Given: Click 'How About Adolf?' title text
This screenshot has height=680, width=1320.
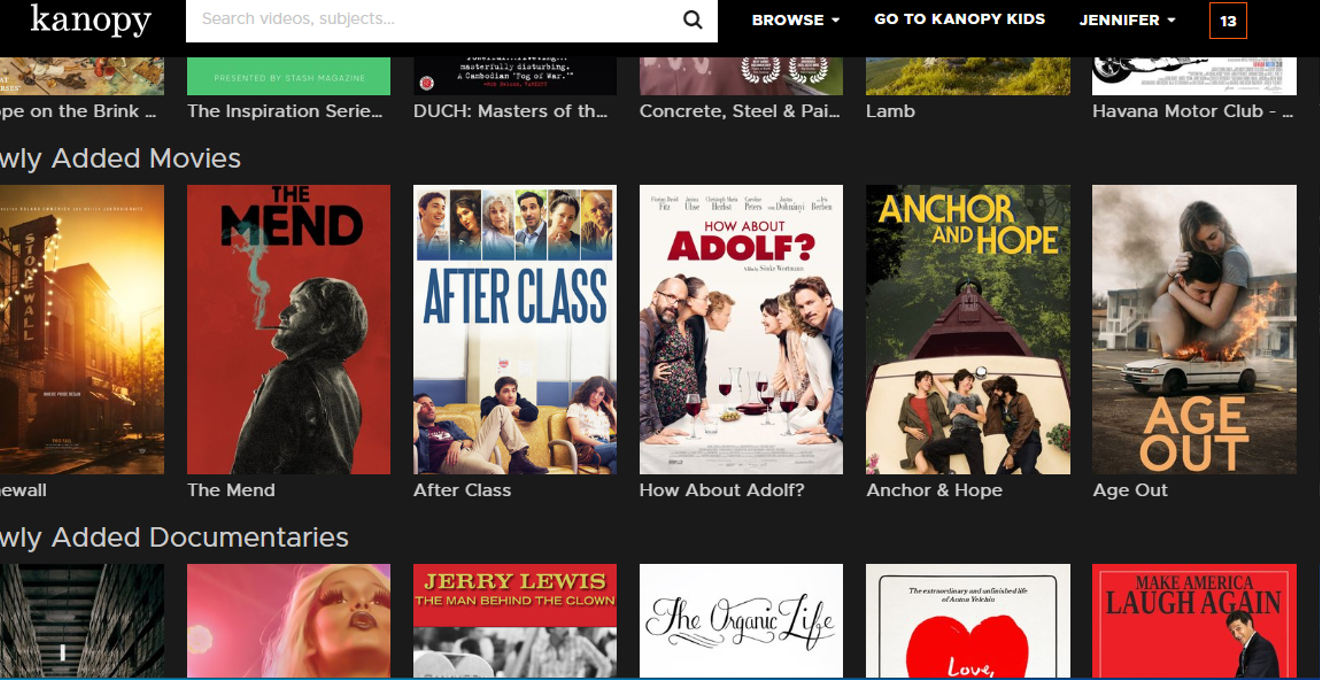Looking at the screenshot, I should 722,490.
